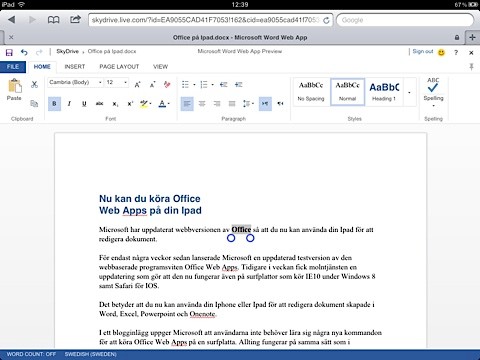Tap the Safari URL address field
This screenshot has width=480, height=360.
click(206, 20)
